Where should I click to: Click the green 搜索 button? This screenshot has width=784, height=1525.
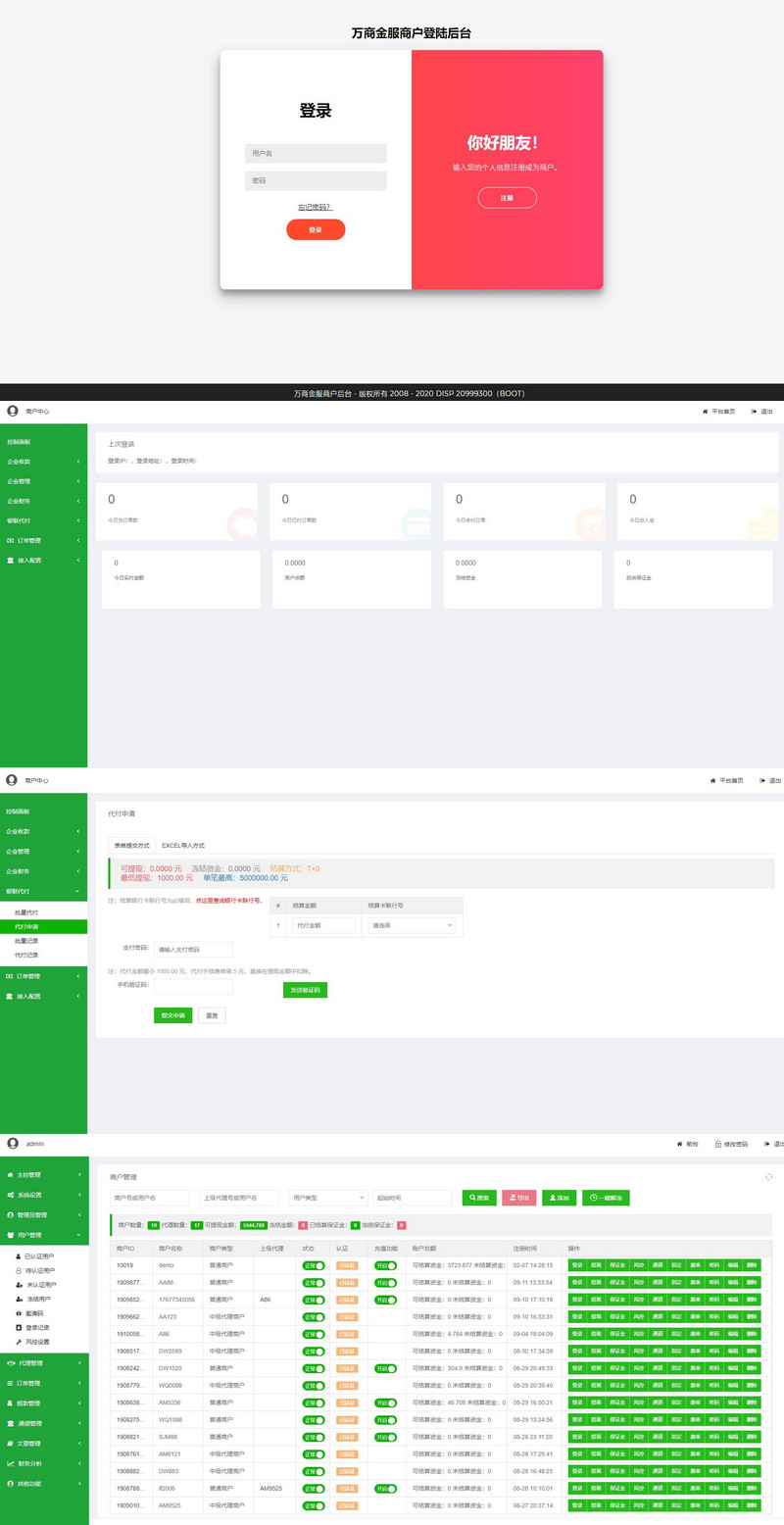(x=479, y=1198)
